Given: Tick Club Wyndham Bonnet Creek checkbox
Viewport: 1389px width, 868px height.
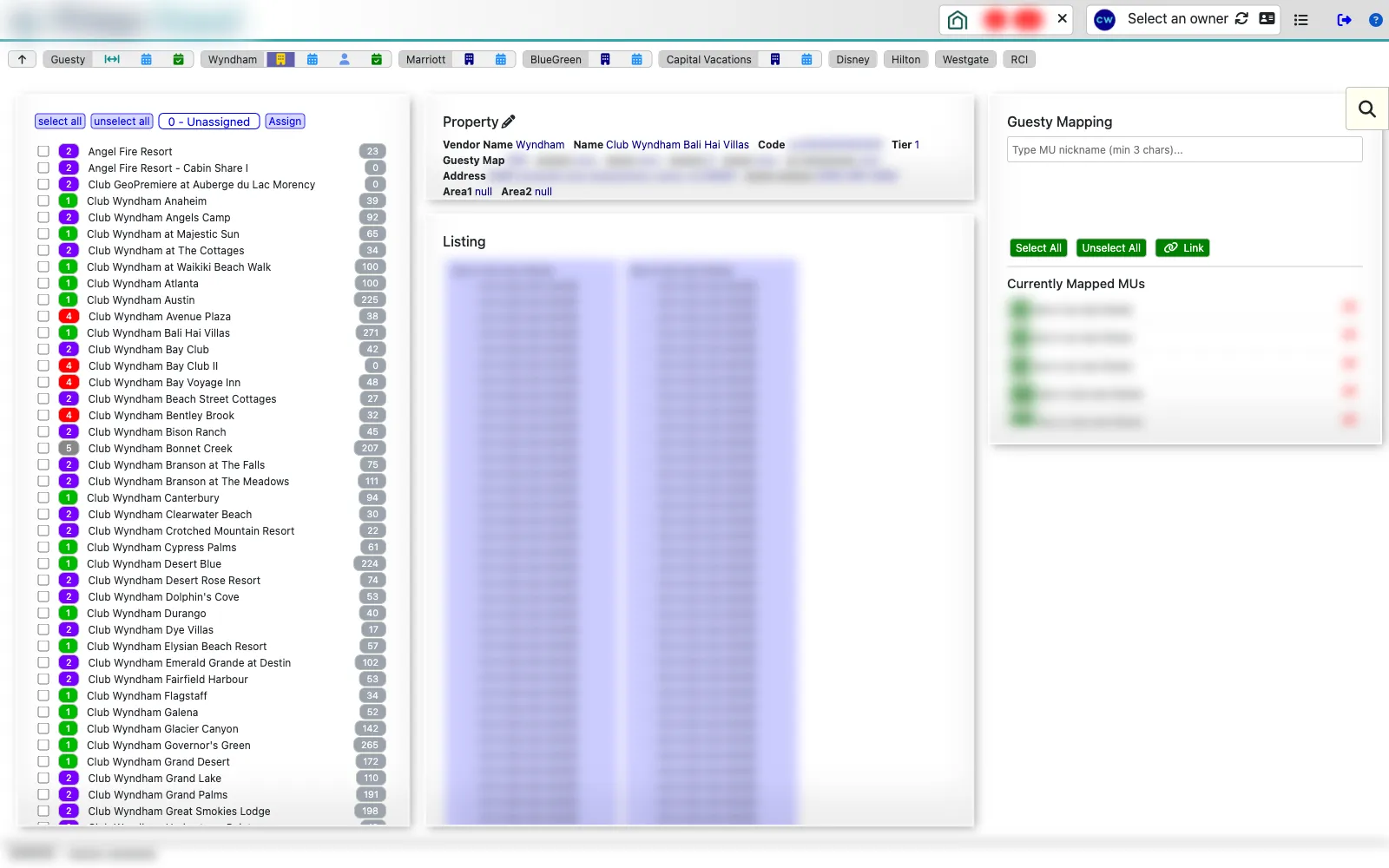Looking at the screenshot, I should pos(43,448).
